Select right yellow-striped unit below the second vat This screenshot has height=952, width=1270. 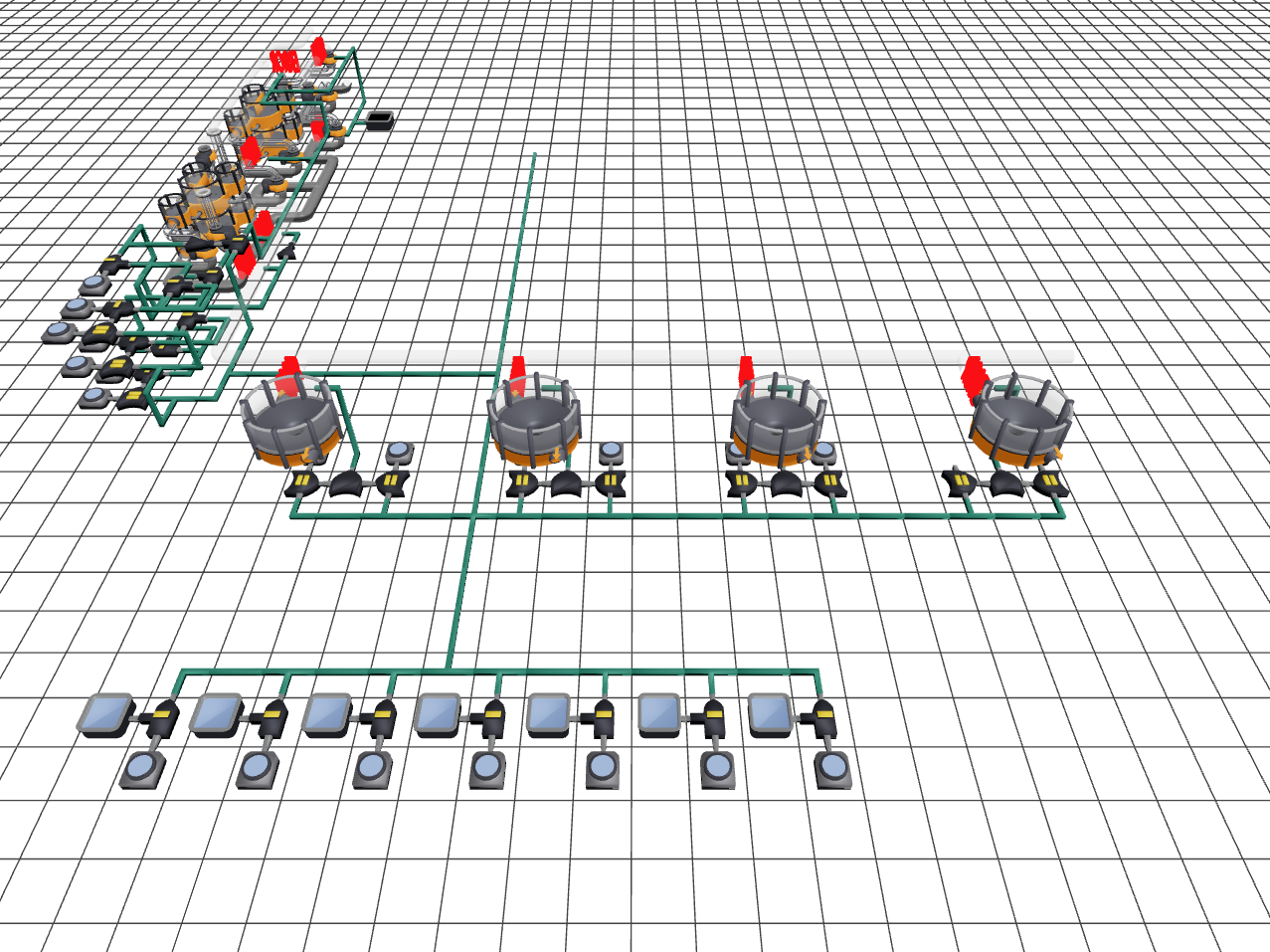coord(609,484)
